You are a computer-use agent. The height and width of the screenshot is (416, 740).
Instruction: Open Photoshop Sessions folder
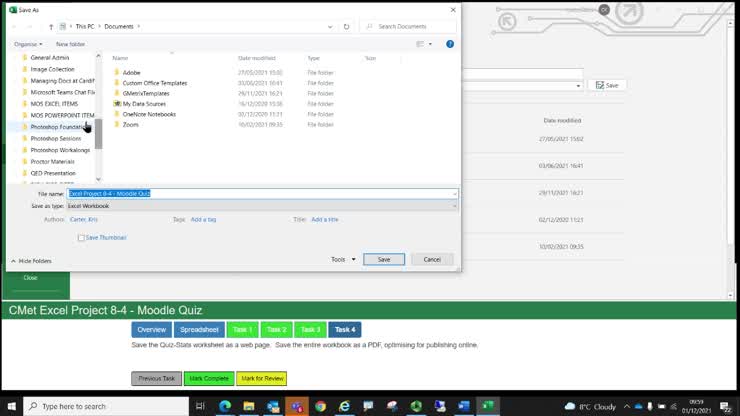56,138
